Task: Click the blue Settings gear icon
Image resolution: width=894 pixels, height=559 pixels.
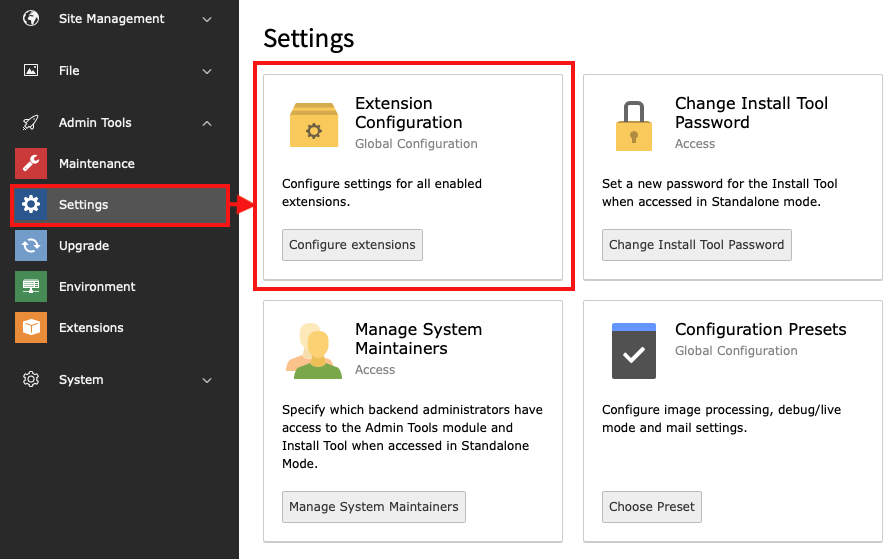Action: pos(31,204)
